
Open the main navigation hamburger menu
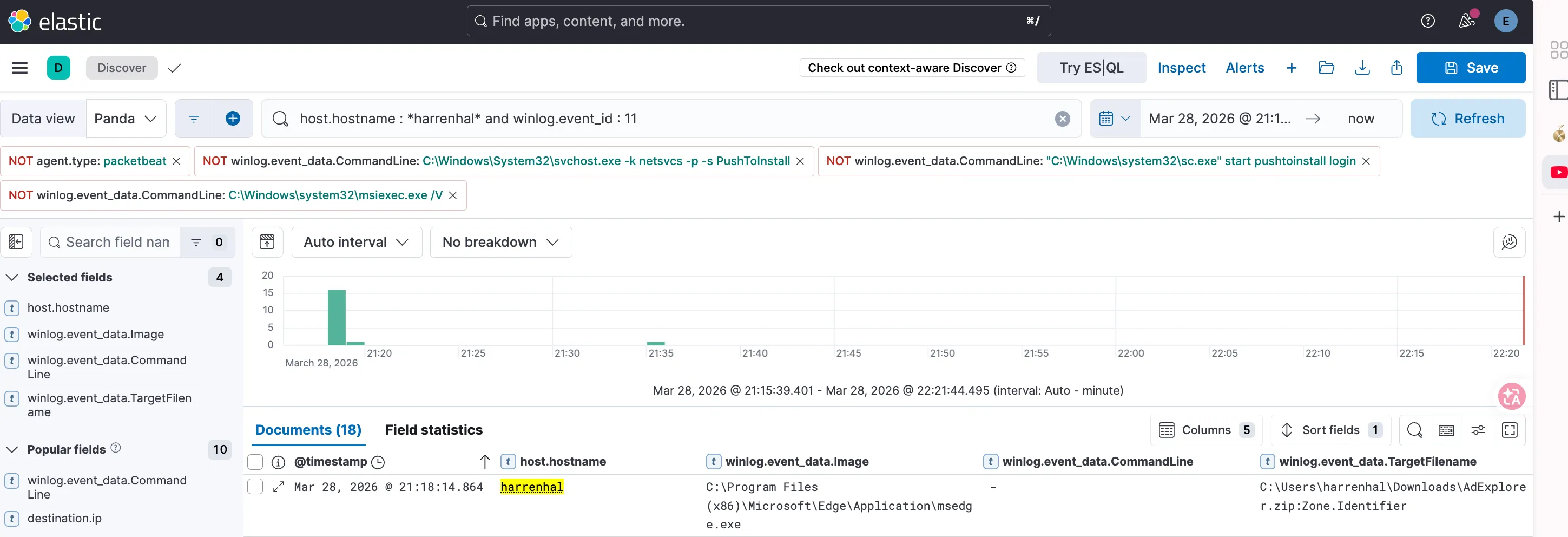[19, 68]
